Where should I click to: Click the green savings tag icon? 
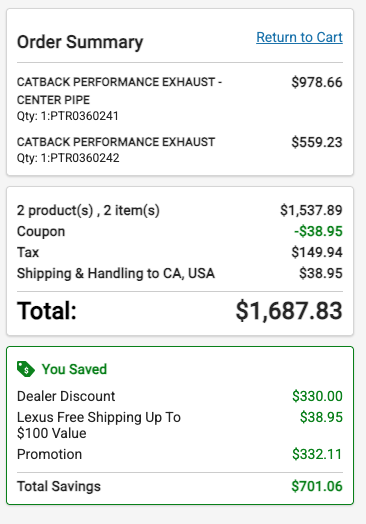click(x=26, y=369)
